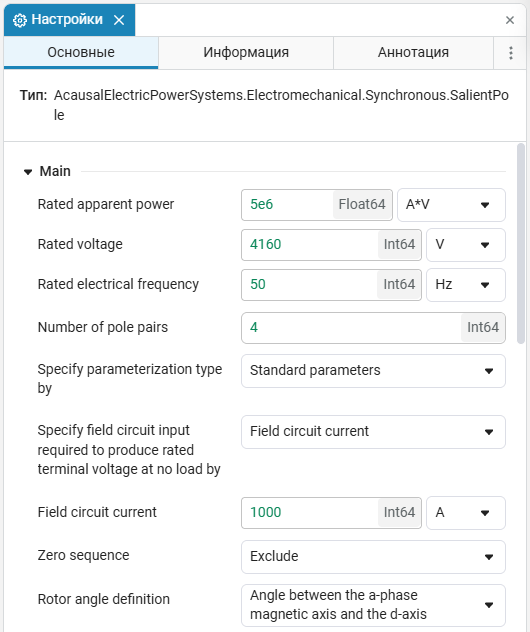530x632 pixels.
Task: Open the Zero sequence Exclude dropdown
Action: click(x=373, y=557)
